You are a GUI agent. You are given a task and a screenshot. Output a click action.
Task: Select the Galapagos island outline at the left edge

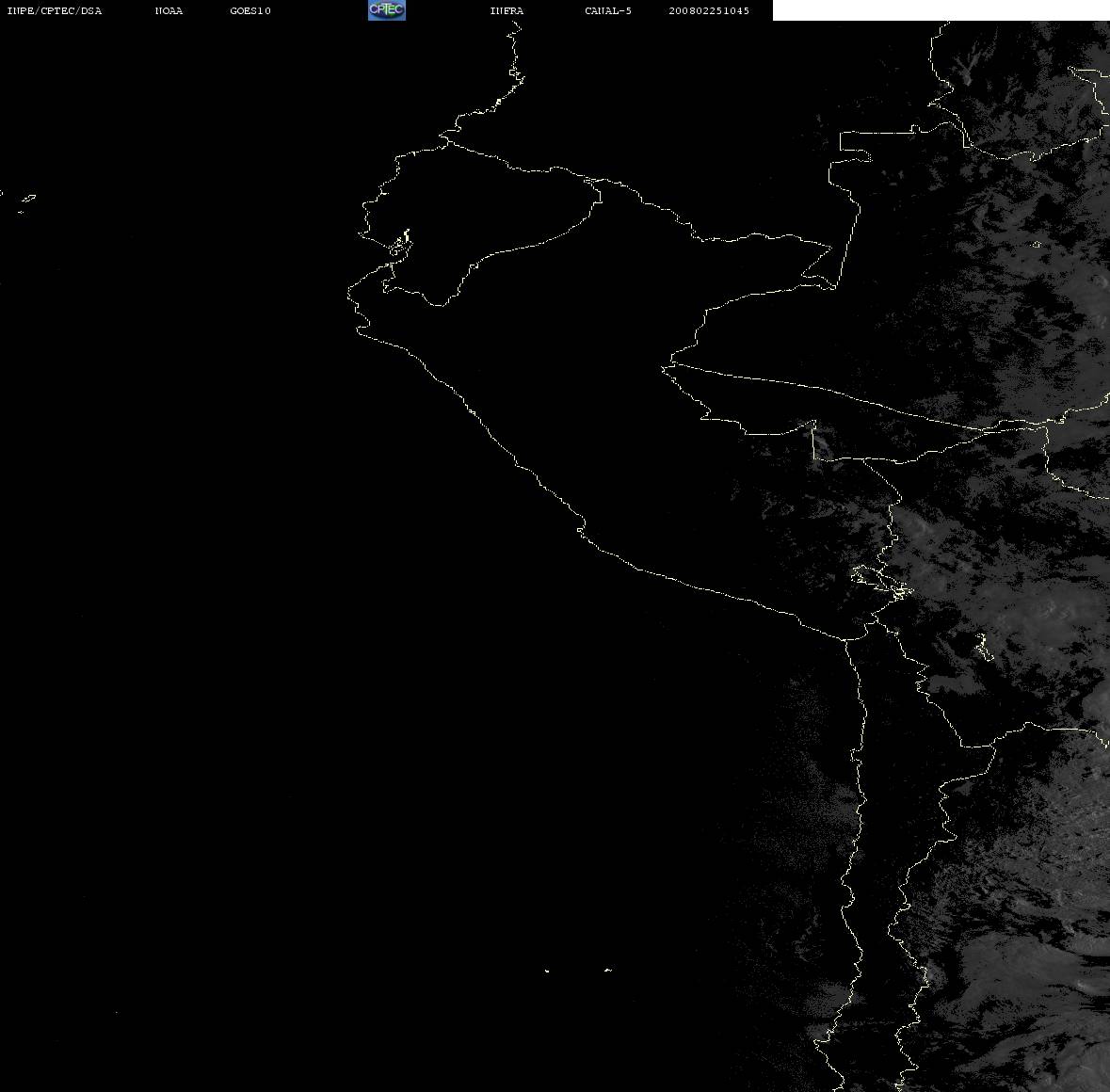pyautogui.click(x=27, y=201)
